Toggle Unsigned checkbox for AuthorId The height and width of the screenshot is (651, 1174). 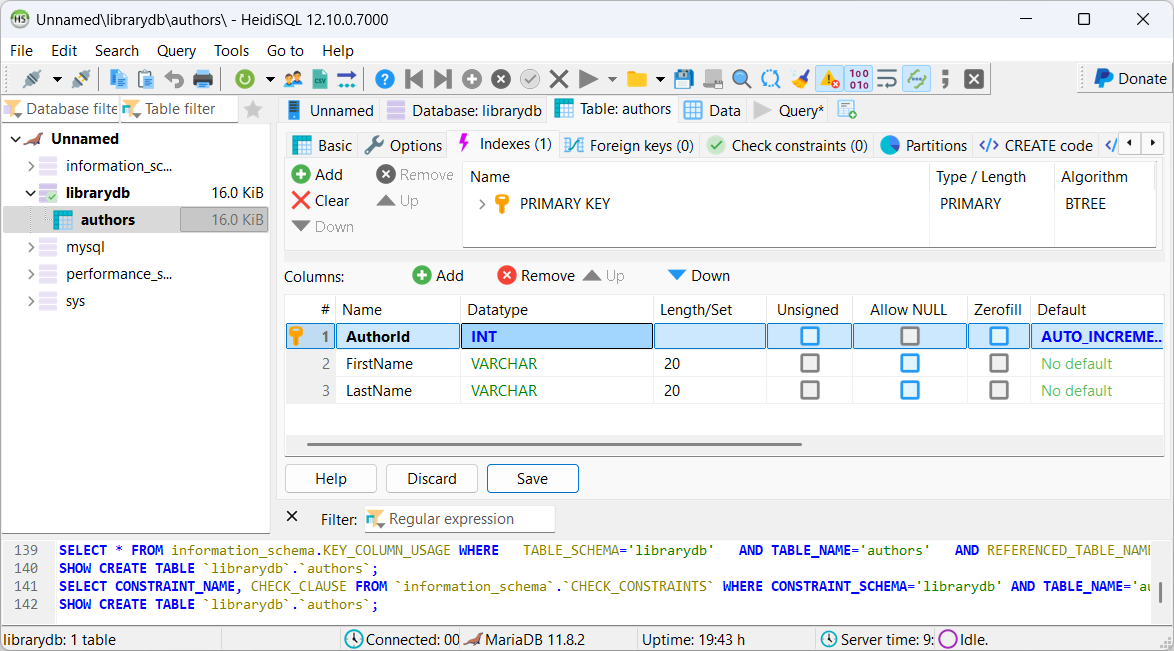click(x=809, y=337)
